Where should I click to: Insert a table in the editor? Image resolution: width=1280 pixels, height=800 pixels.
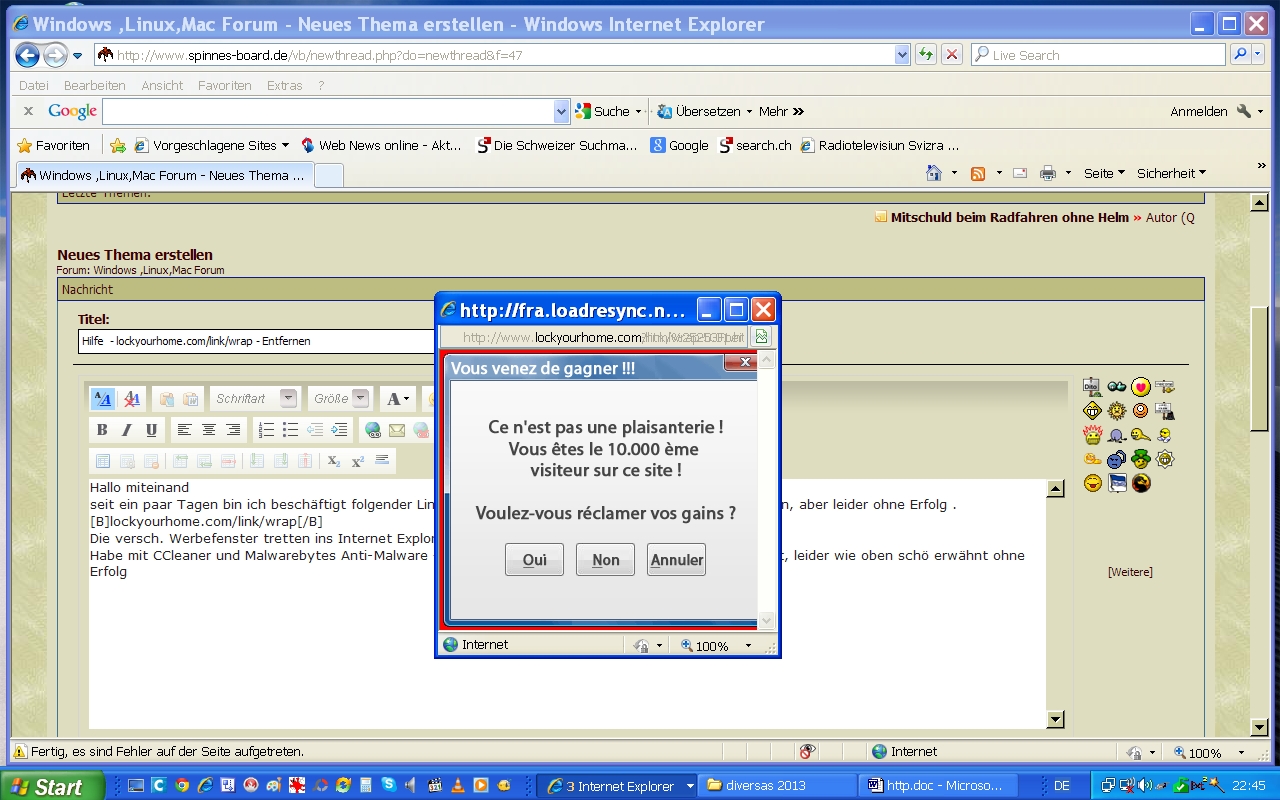point(103,461)
